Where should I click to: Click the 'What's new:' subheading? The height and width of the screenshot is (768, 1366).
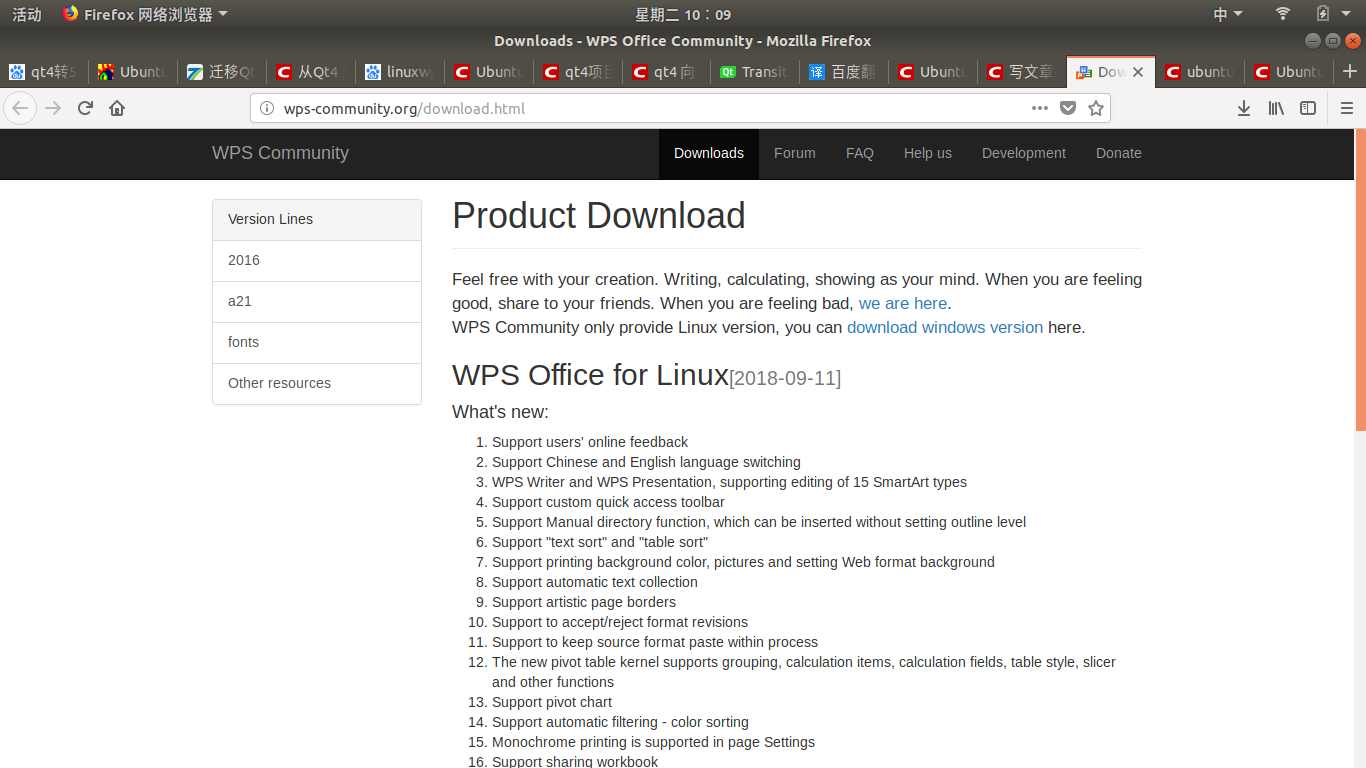[500, 412]
